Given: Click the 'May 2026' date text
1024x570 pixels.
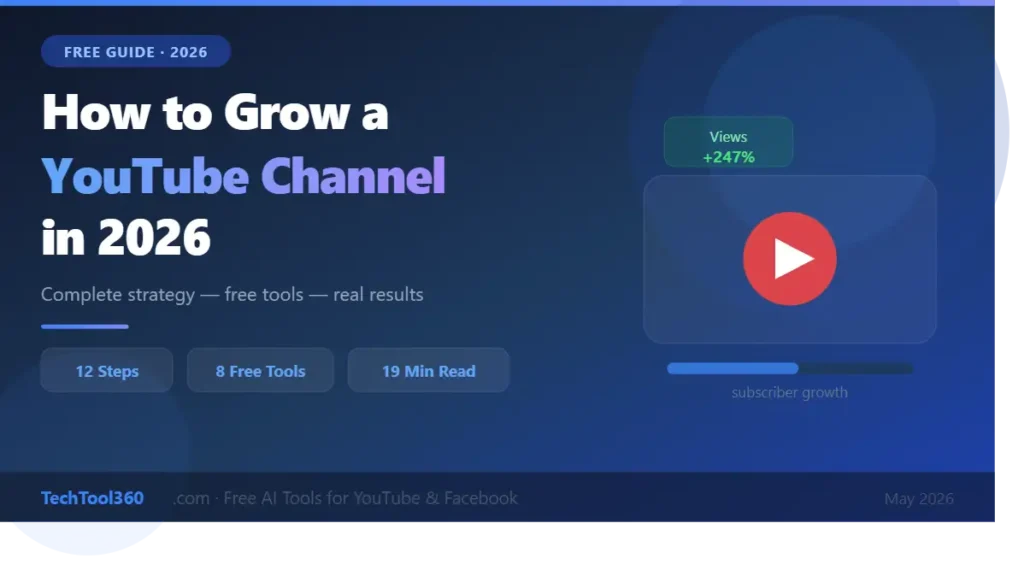Looking at the screenshot, I should [x=919, y=499].
